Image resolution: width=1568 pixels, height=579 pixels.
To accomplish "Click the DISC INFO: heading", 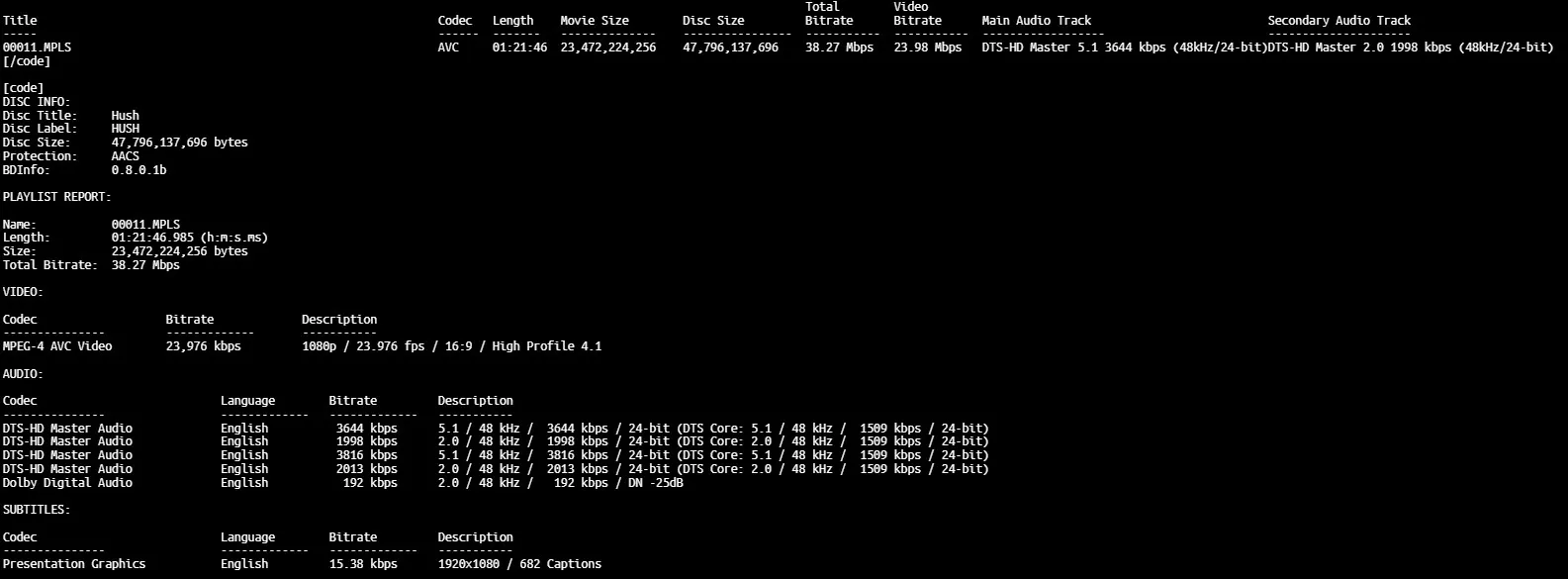I will [x=37, y=102].
